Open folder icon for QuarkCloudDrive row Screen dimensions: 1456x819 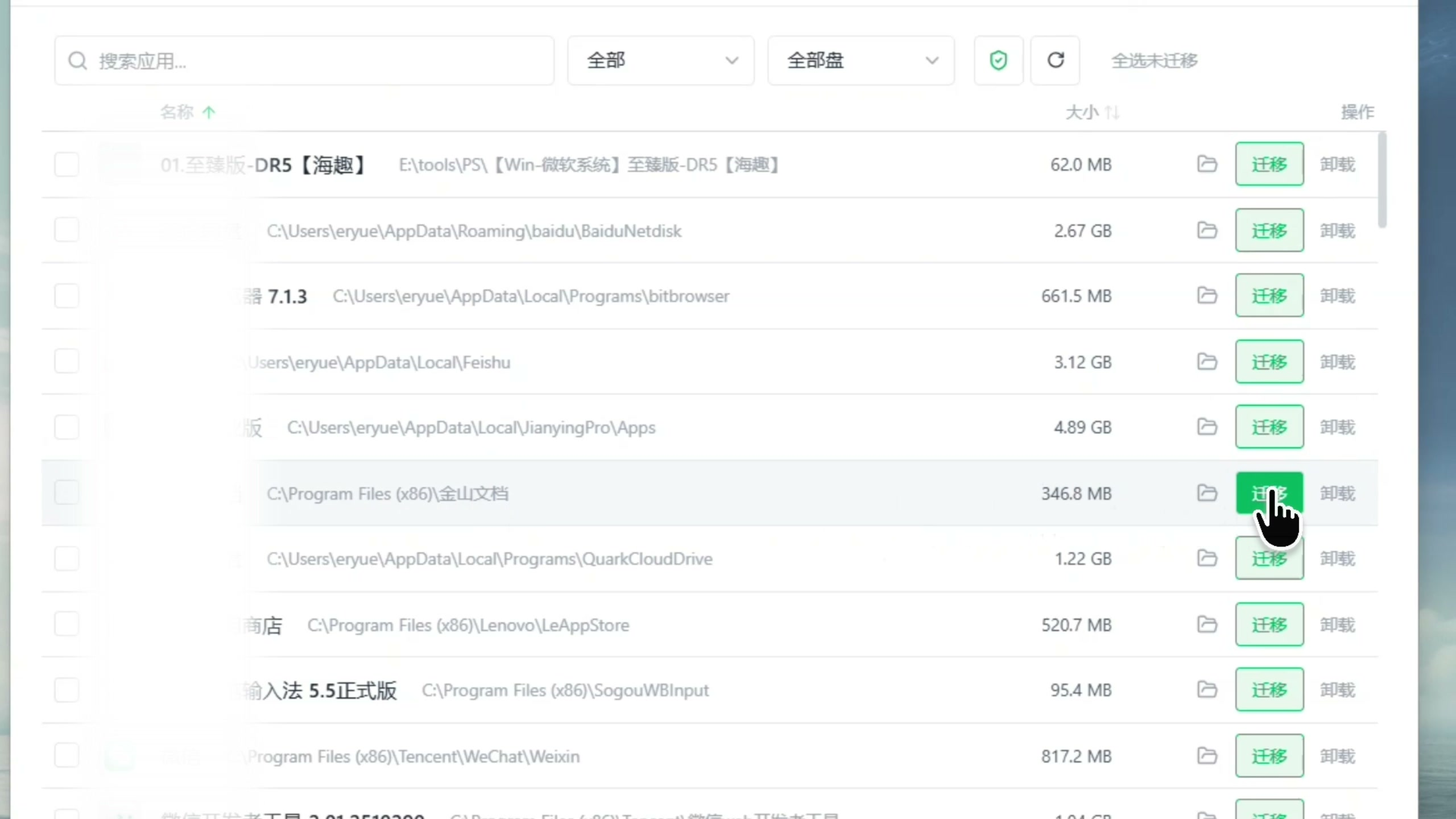tap(1207, 558)
